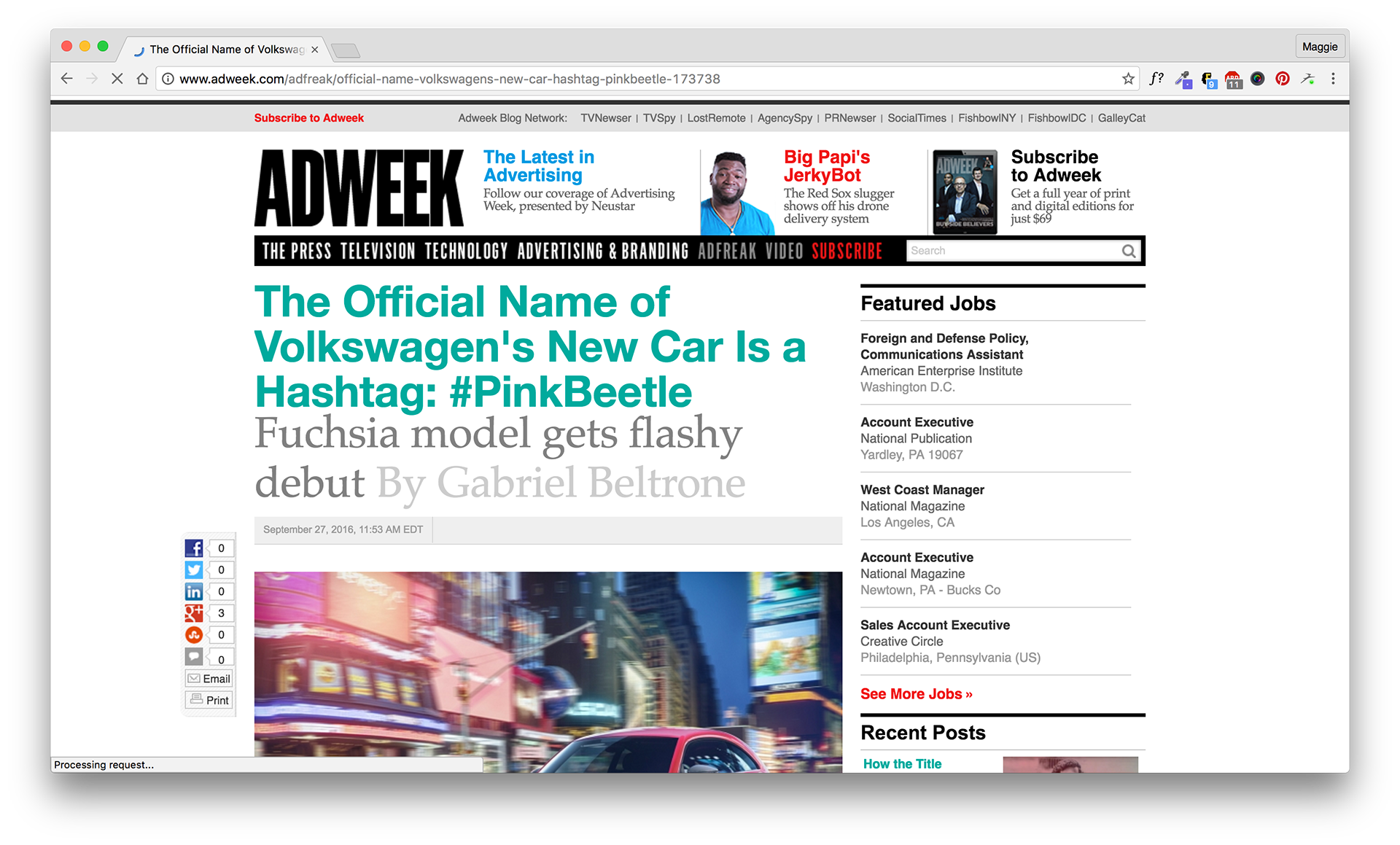Click the September 27, 2016 date text
This screenshot has height=845, width=1400.
(343, 530)
